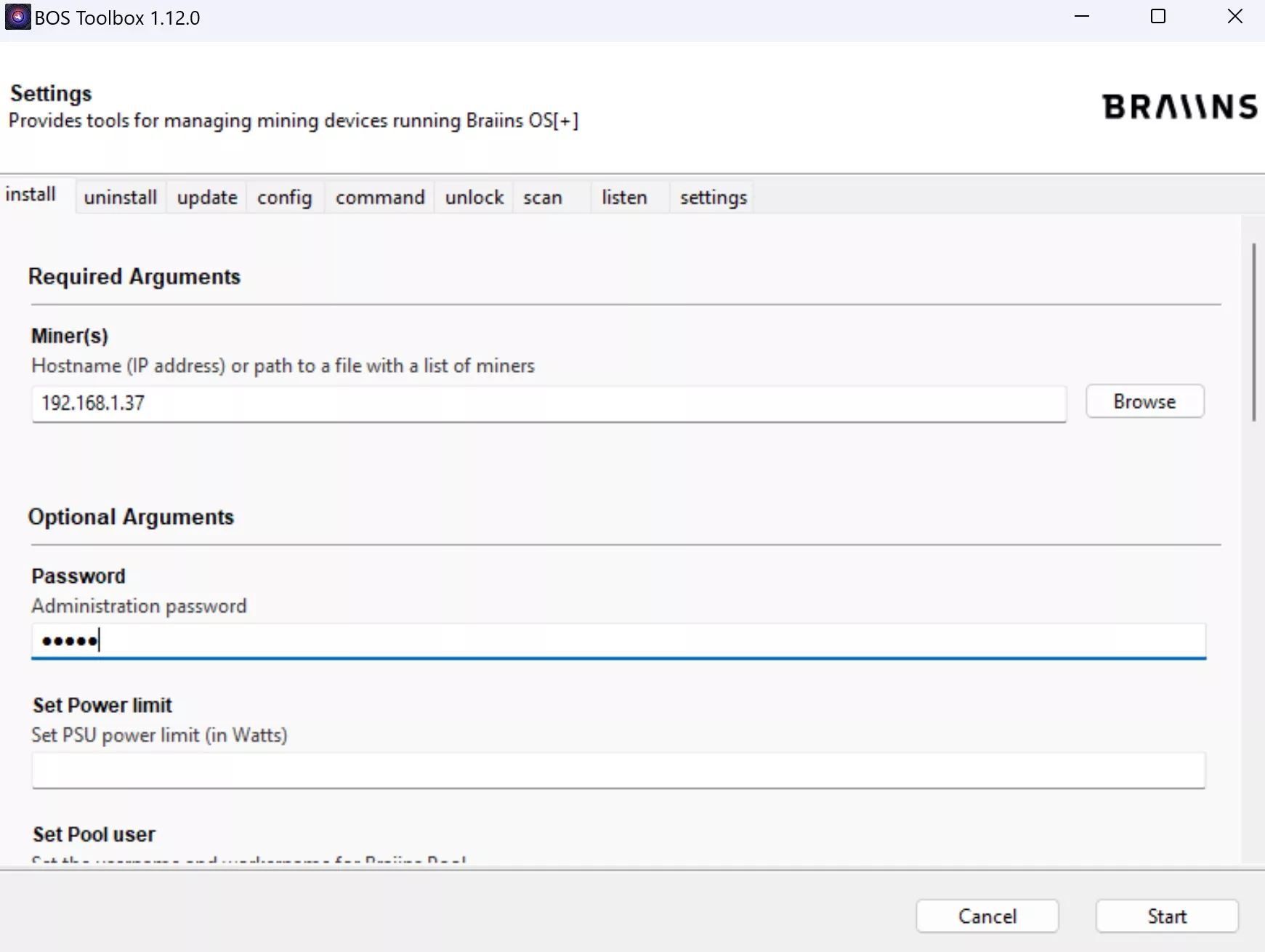Click the Set PSU power limit field
The image size is (1265, 952).
[x=618, y=770]
